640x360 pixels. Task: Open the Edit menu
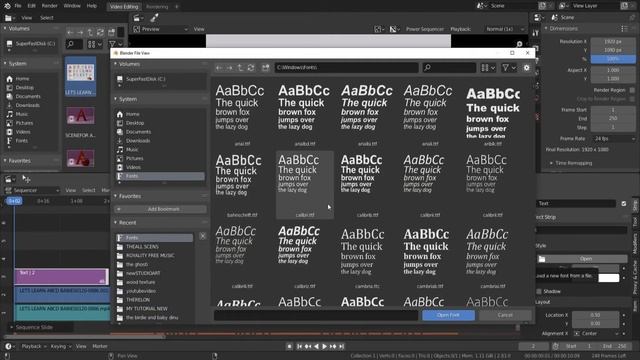click(31, 6)
